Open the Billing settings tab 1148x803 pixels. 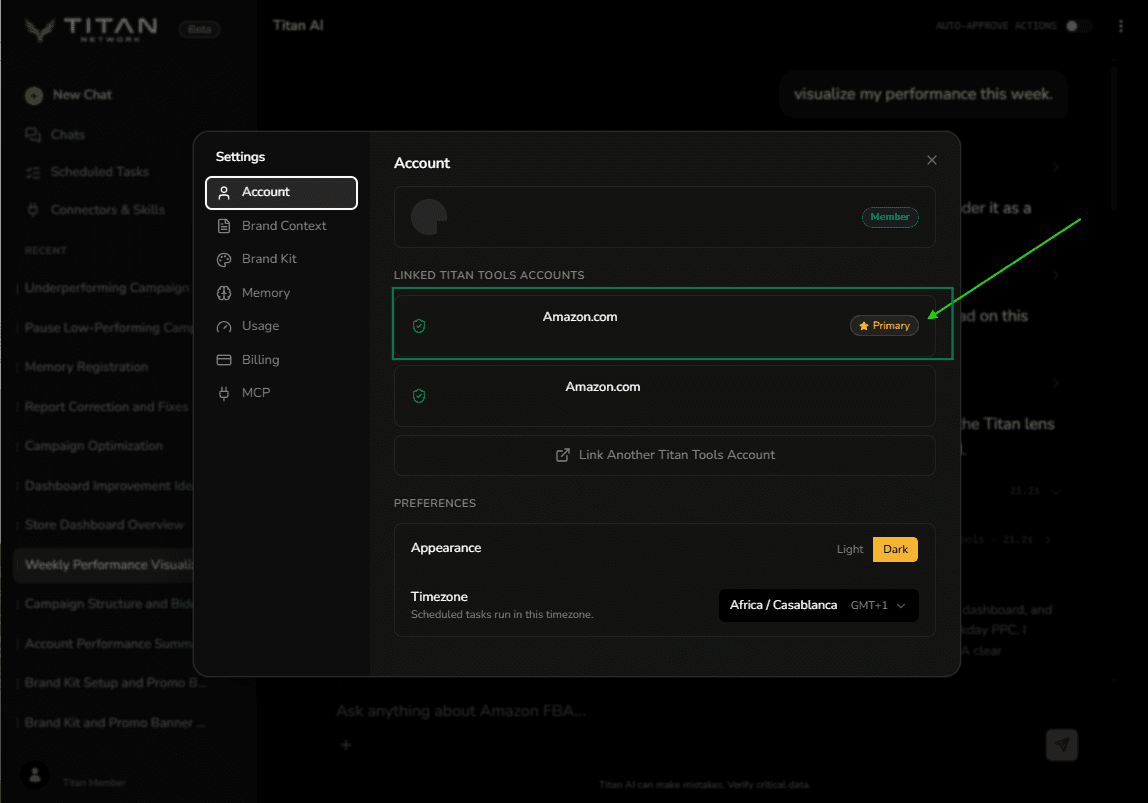(x=281, y=360)
